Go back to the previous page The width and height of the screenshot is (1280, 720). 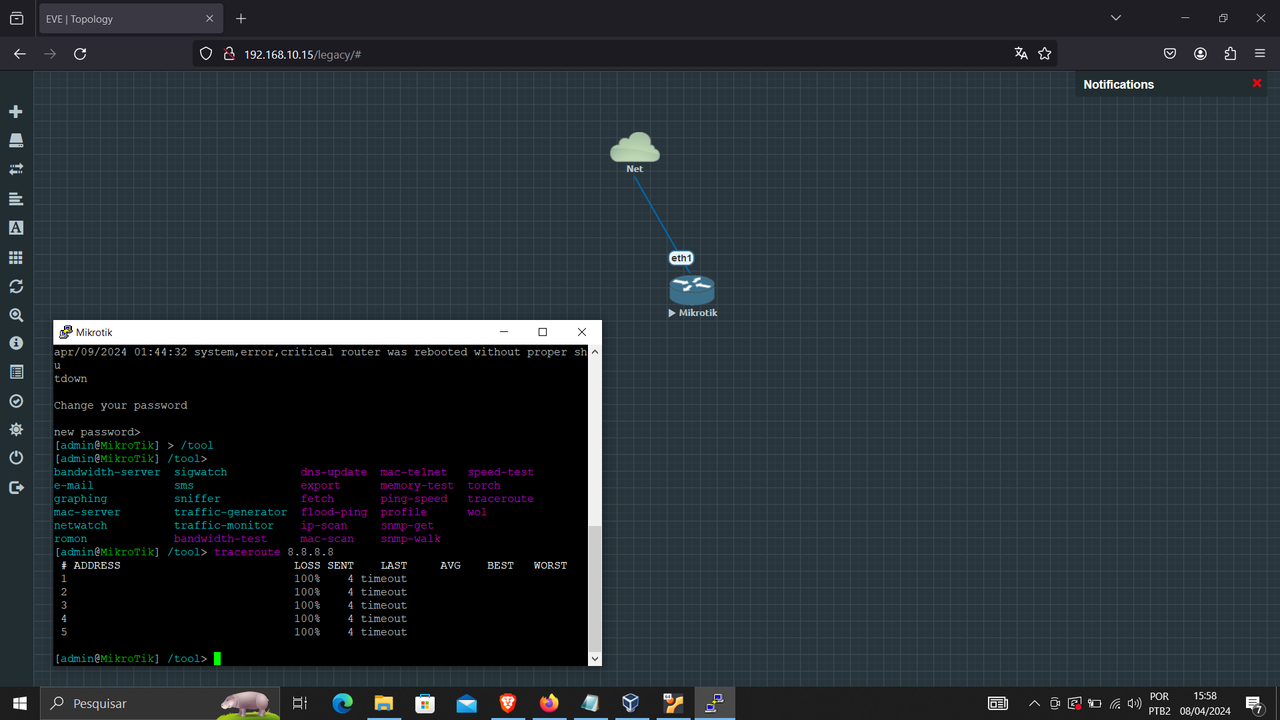point(20,54)
